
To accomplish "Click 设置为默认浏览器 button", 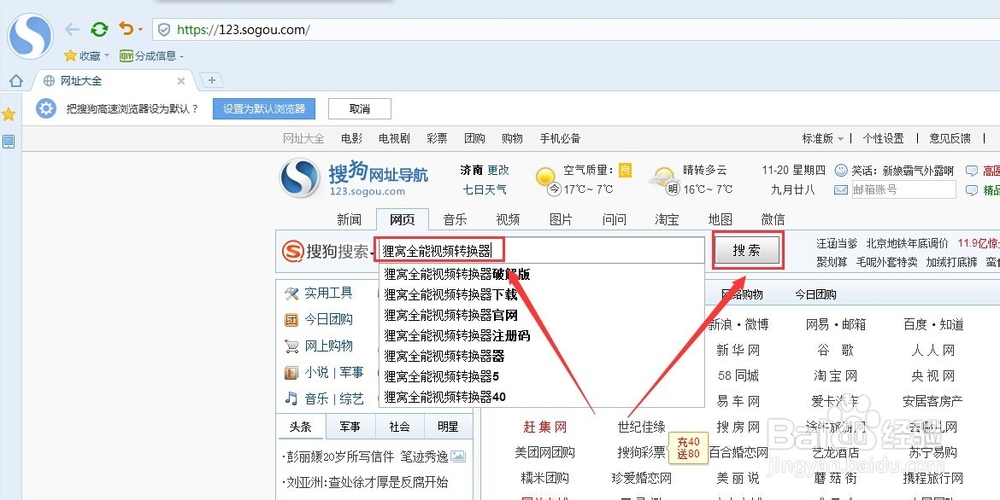I will 264,109.
